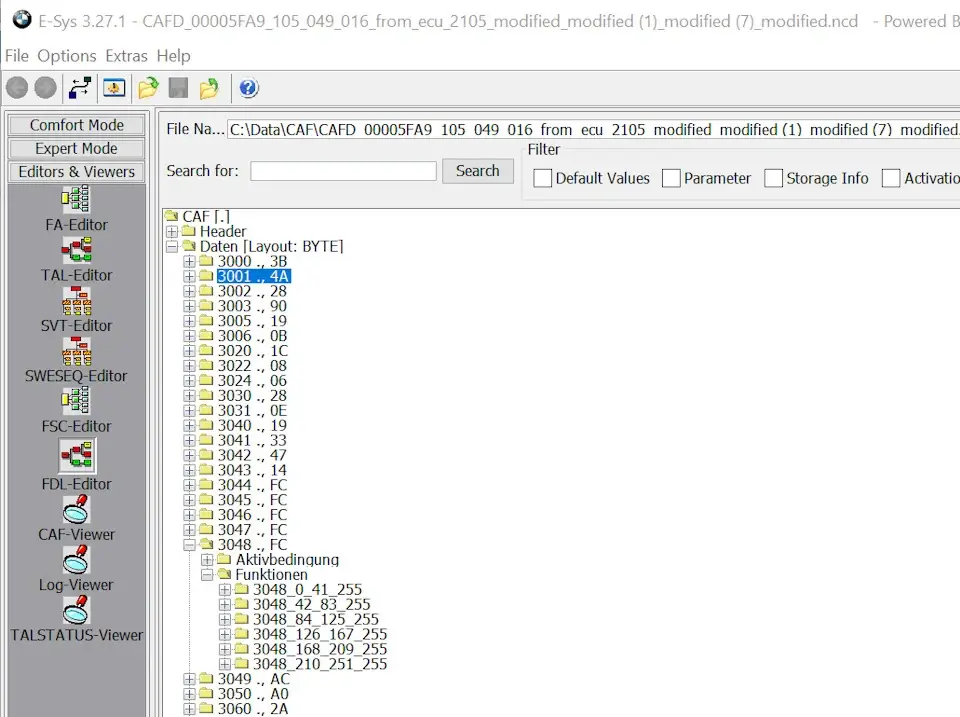Image resolution: width=960 pixels, height=717 pixels.
Task: Click the BMW logo in title bar
Action: click(21, 20)
